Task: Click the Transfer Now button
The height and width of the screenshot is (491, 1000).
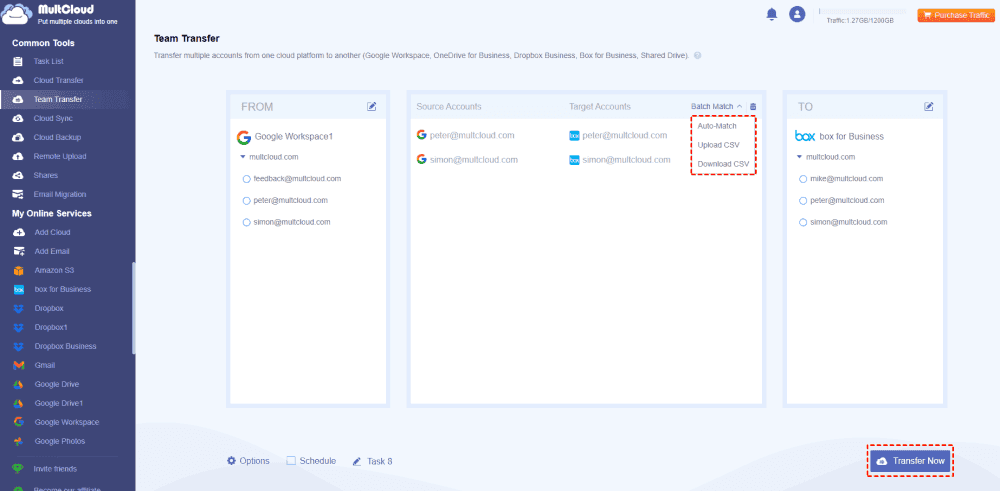Action: [x=910, y=460]
